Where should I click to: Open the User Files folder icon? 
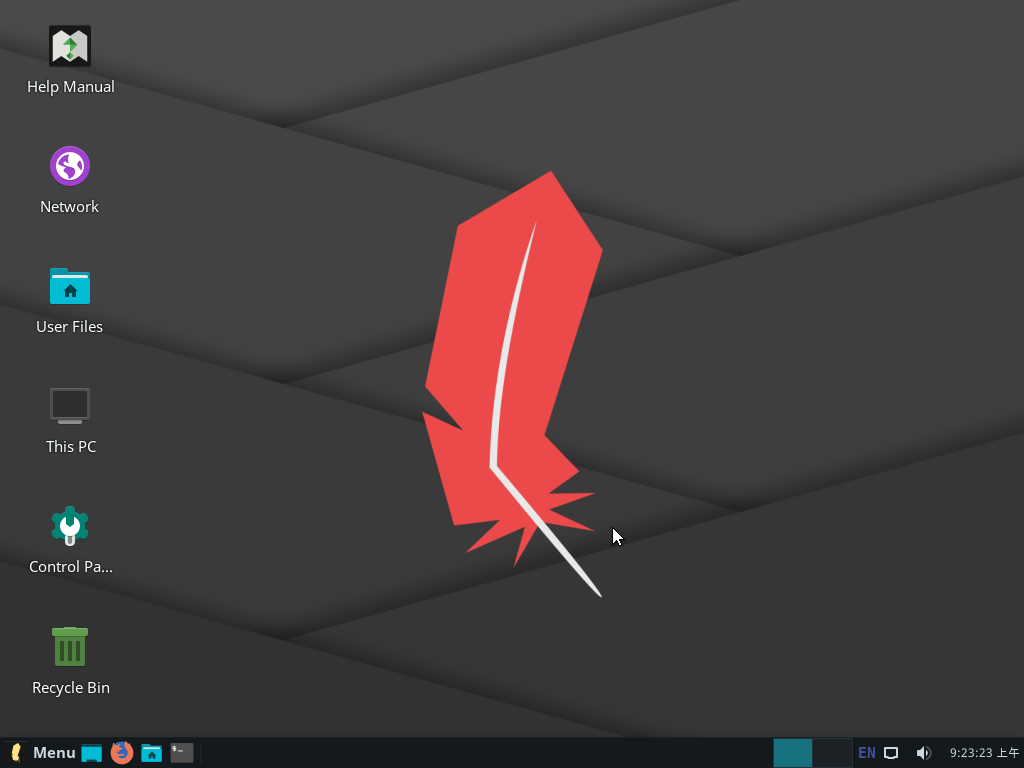70,286
